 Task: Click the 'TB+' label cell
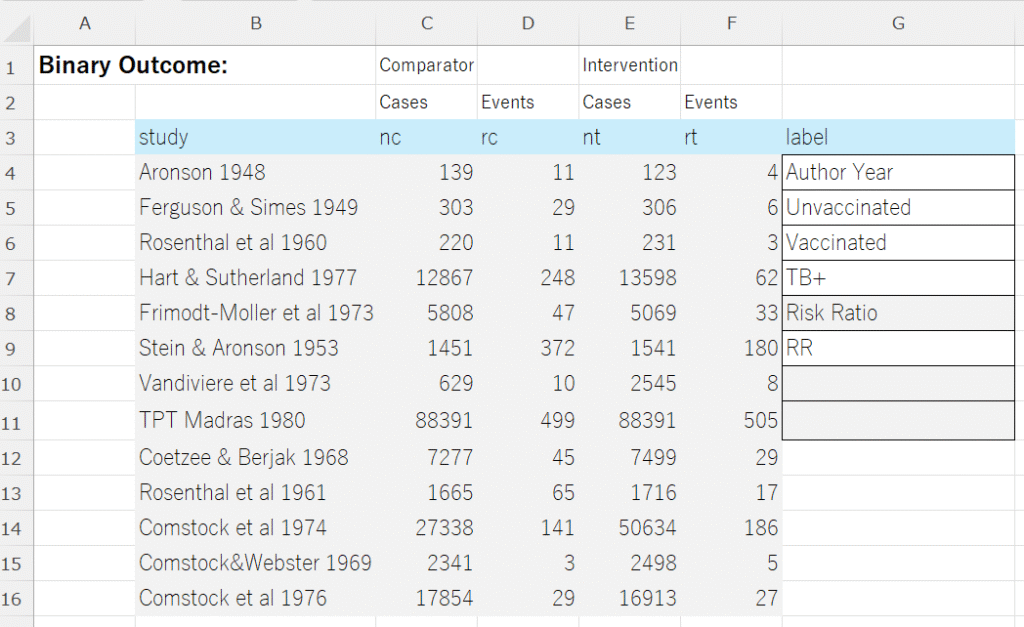coord(898,278)
